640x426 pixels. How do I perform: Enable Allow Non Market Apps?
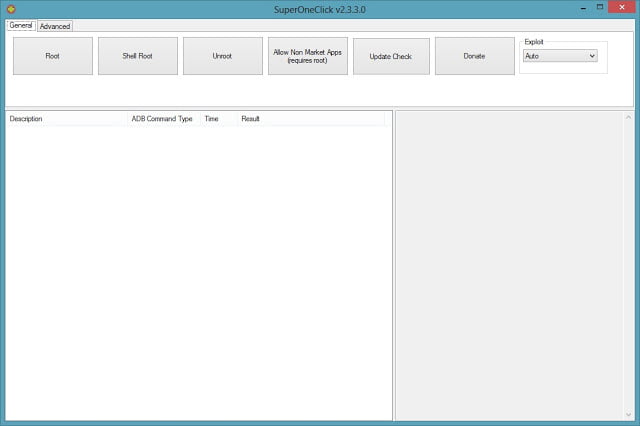point(308,56)
